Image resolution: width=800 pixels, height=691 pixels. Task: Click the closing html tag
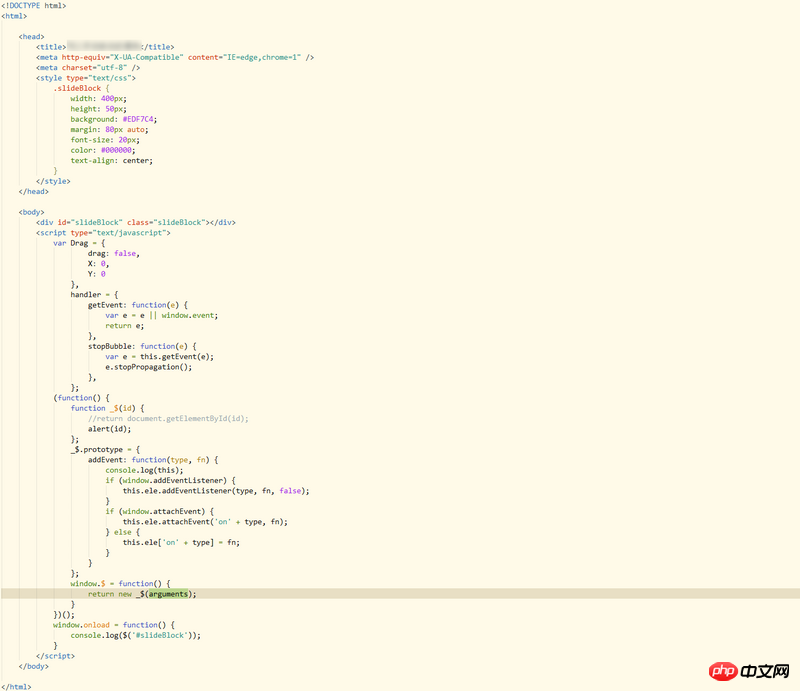[16, 687]
